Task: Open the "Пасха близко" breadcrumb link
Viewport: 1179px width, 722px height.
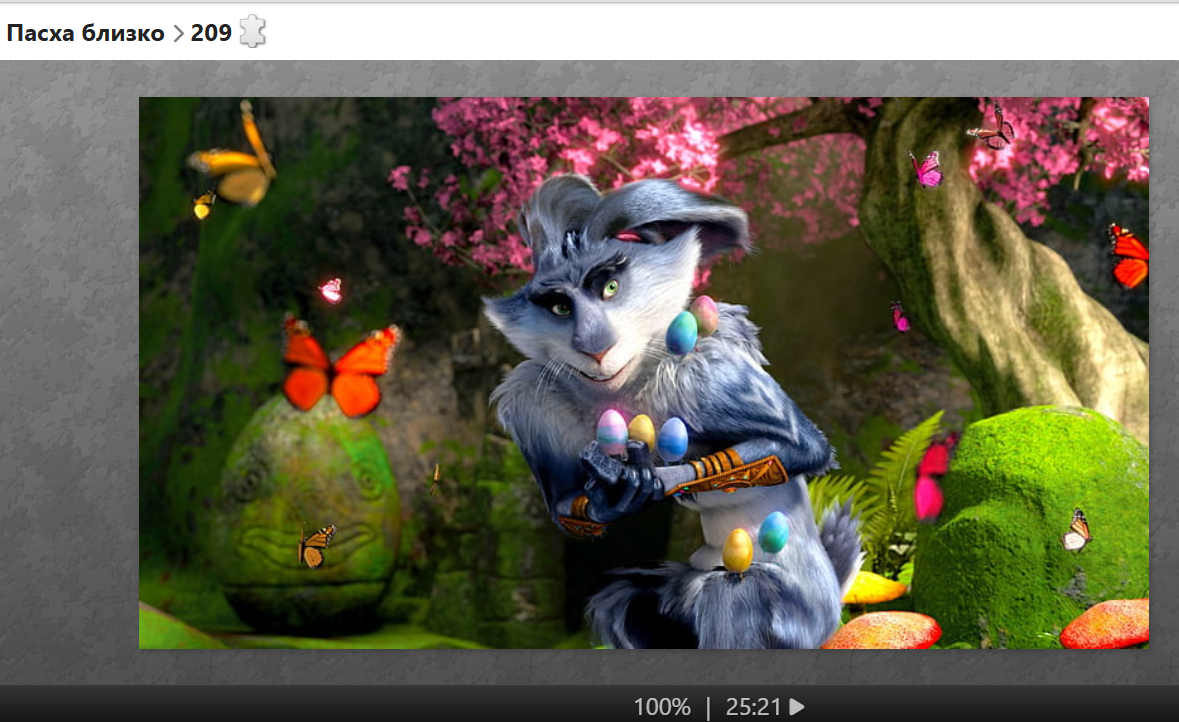Action: click(x=85, y=33)
